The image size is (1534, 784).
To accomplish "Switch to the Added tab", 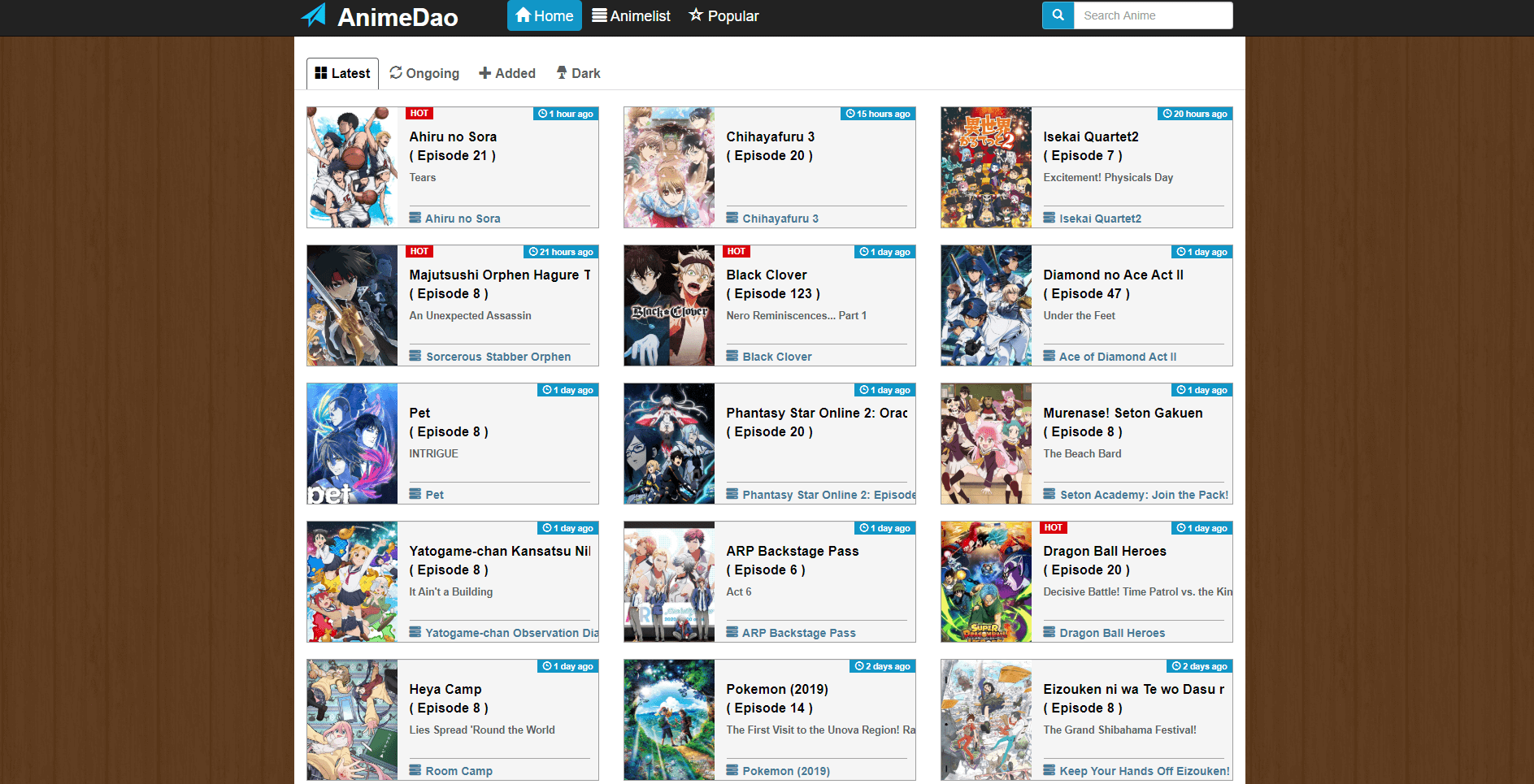I will pyautogui.click(x=507, y=72).
